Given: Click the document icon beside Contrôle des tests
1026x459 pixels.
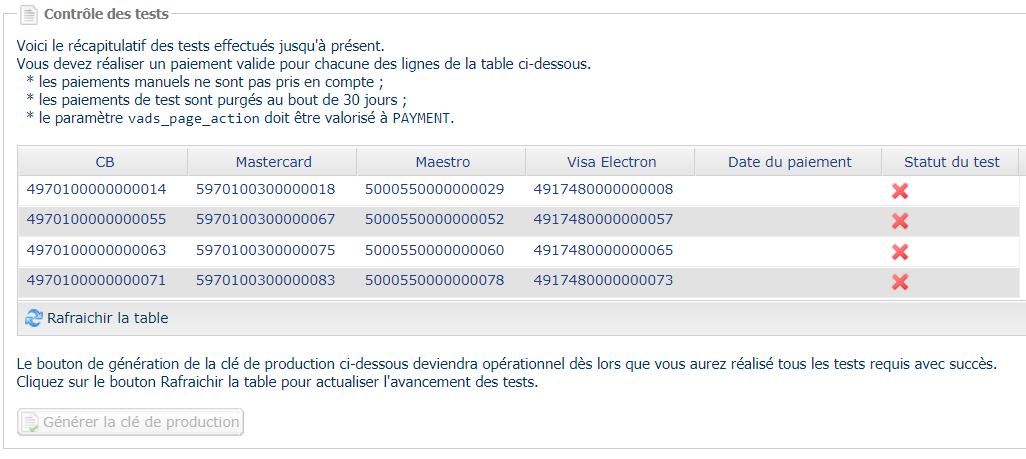Looking at the screenshot, I should 29,14.
